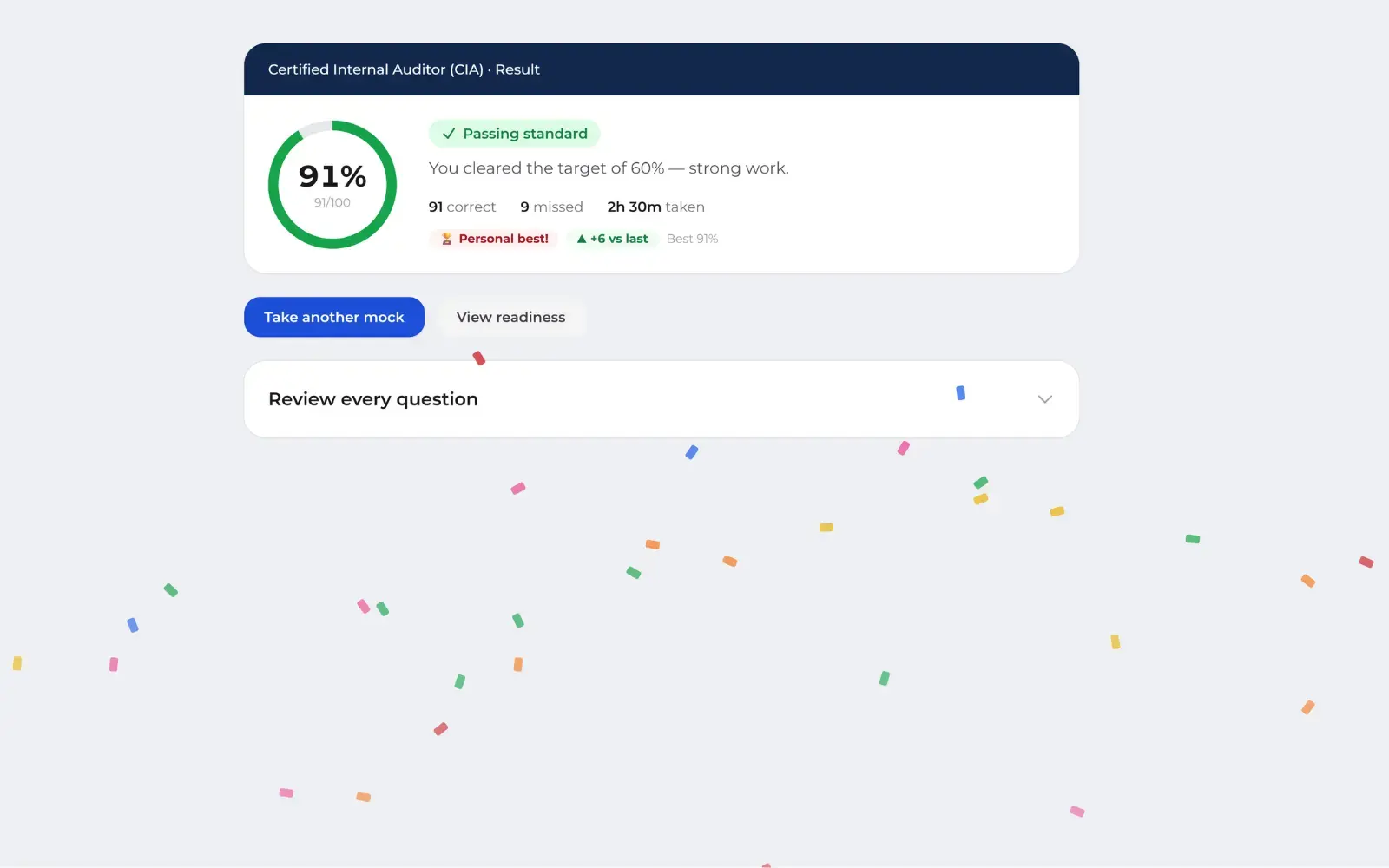Expand the Review every question chevron
1389x868 pixels.
point(1045,399)
